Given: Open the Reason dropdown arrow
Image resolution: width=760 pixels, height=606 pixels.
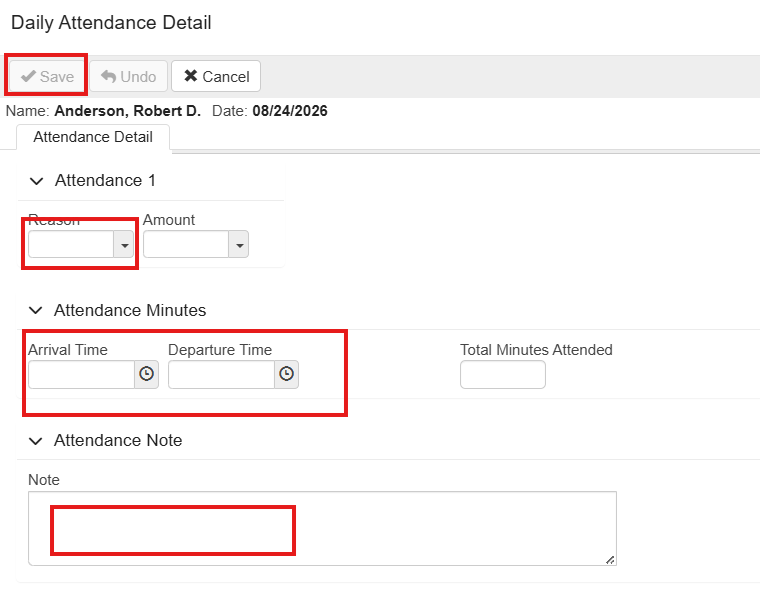Looking at the screenshot, I should pyautogui.click(x=124, y=244).
